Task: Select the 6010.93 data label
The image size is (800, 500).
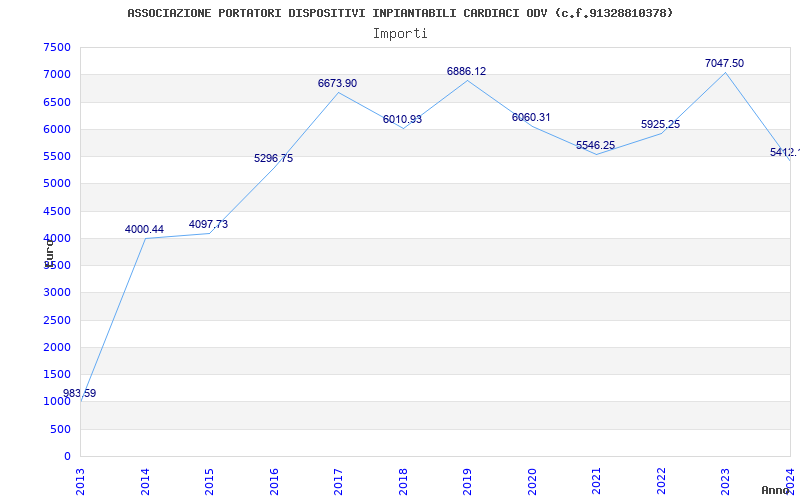Action: pyautogui.click(x=402, y=120)
